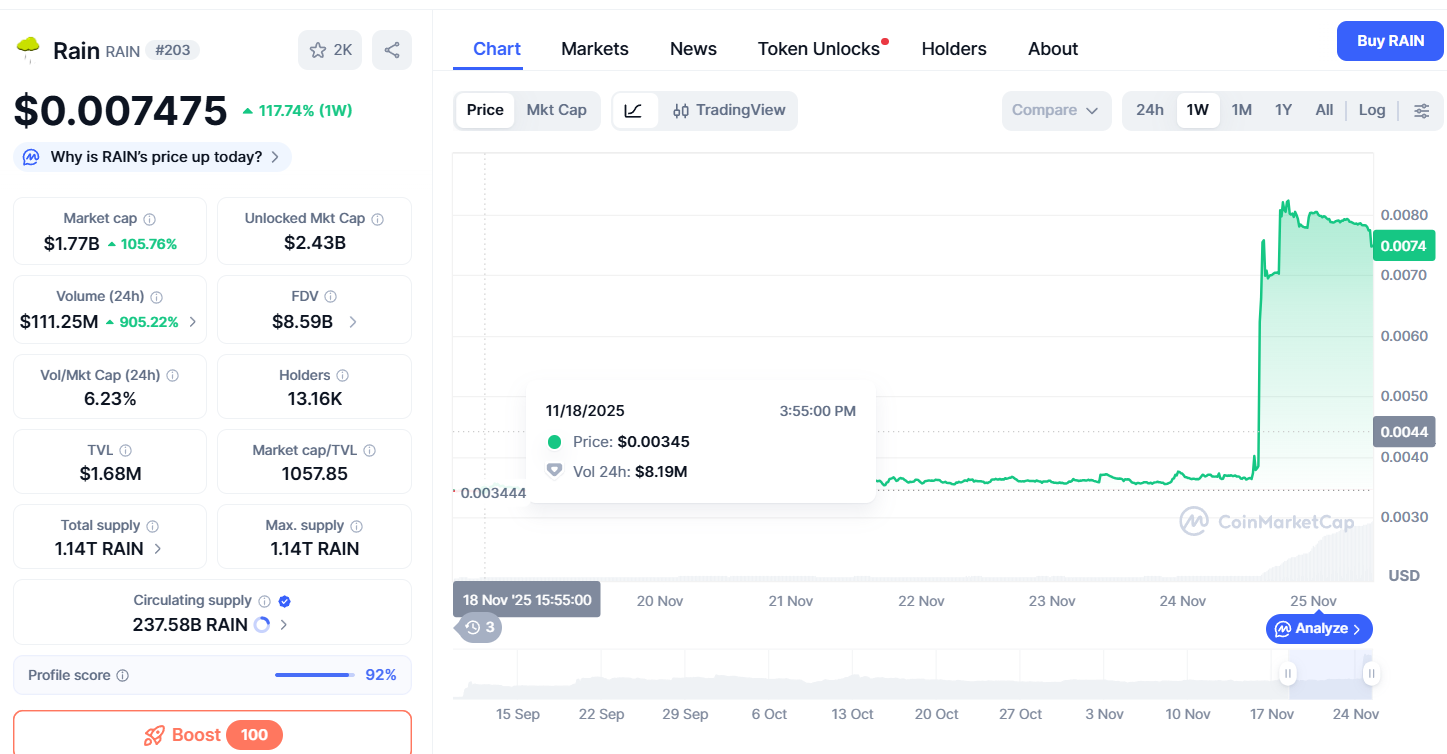Click the Circulating supply info icon
The image size is (1447, 754).
265,601
